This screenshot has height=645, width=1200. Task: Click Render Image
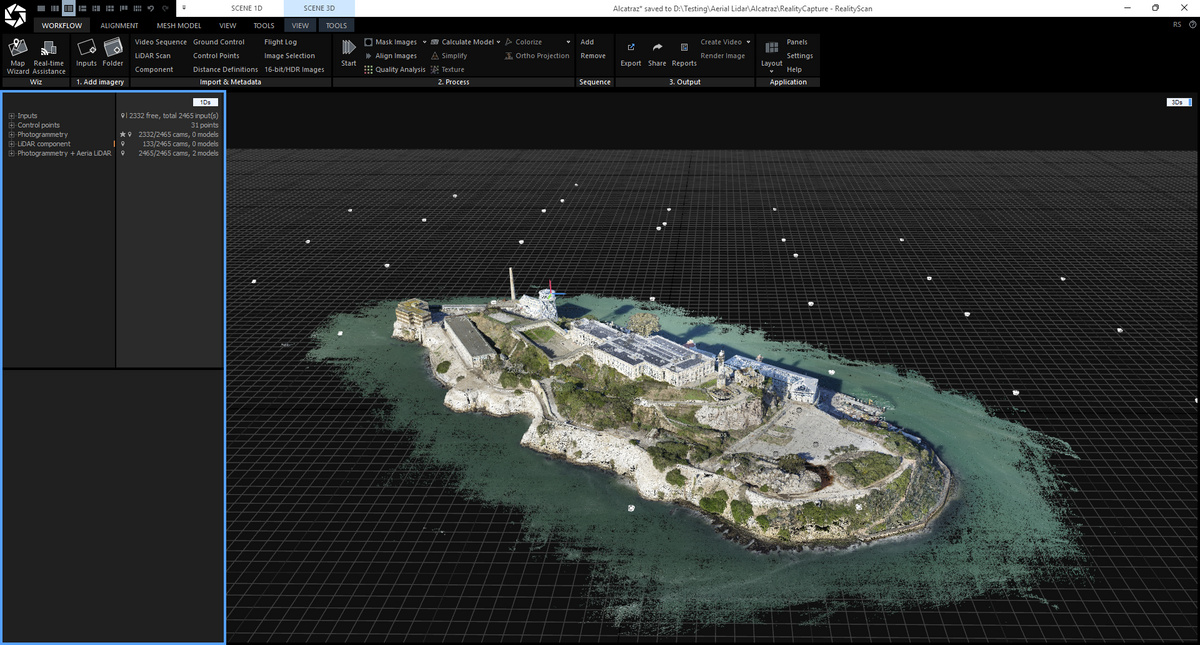coord(723,56)
